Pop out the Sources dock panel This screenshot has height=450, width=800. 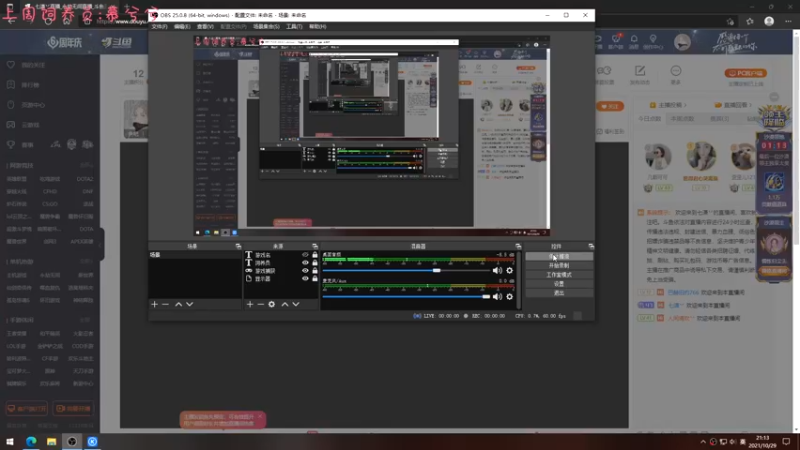point(315,246)
